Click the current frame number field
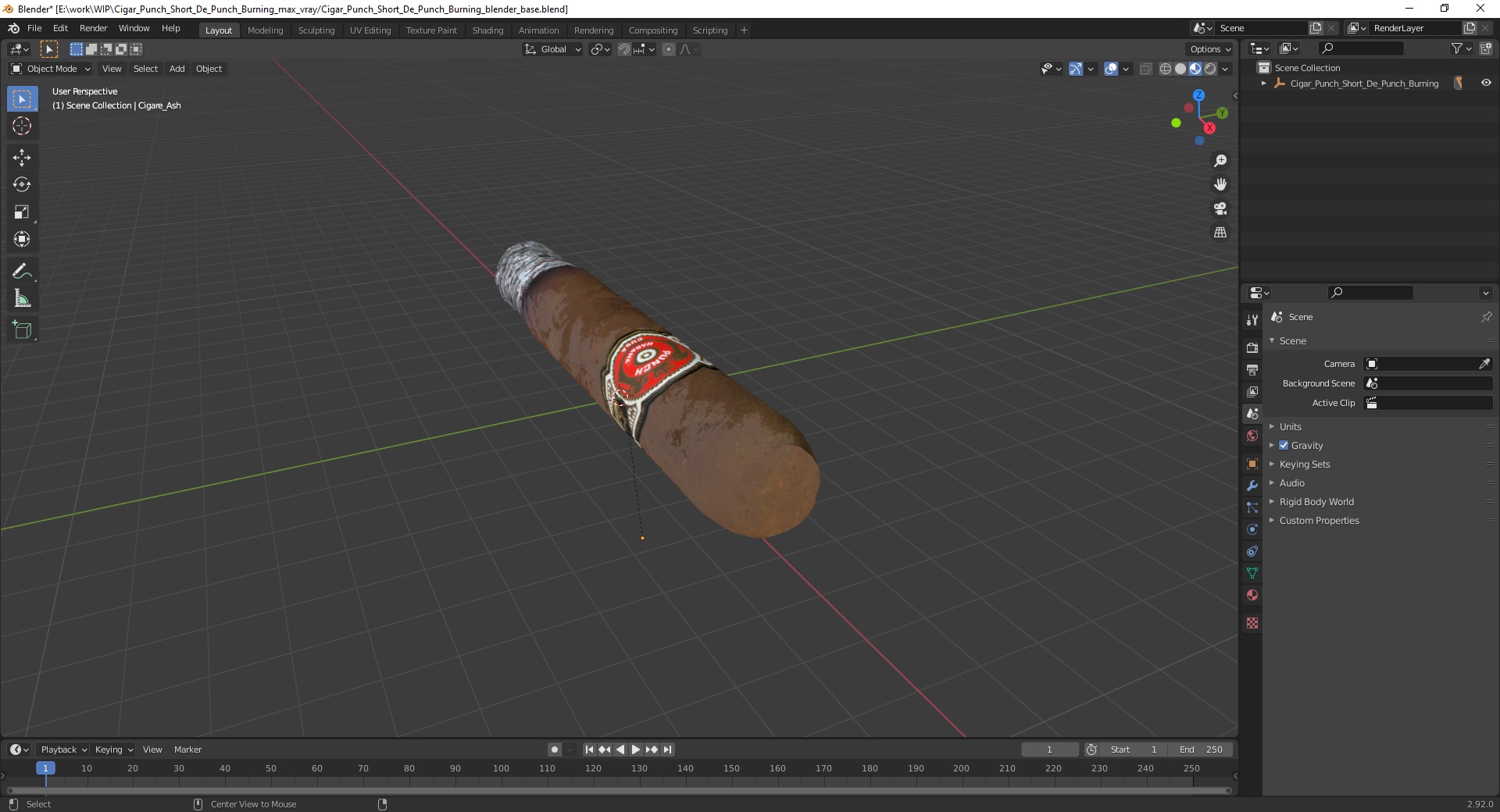Viewport: 1500px width, 812px height. click(x=1049, y=750)
